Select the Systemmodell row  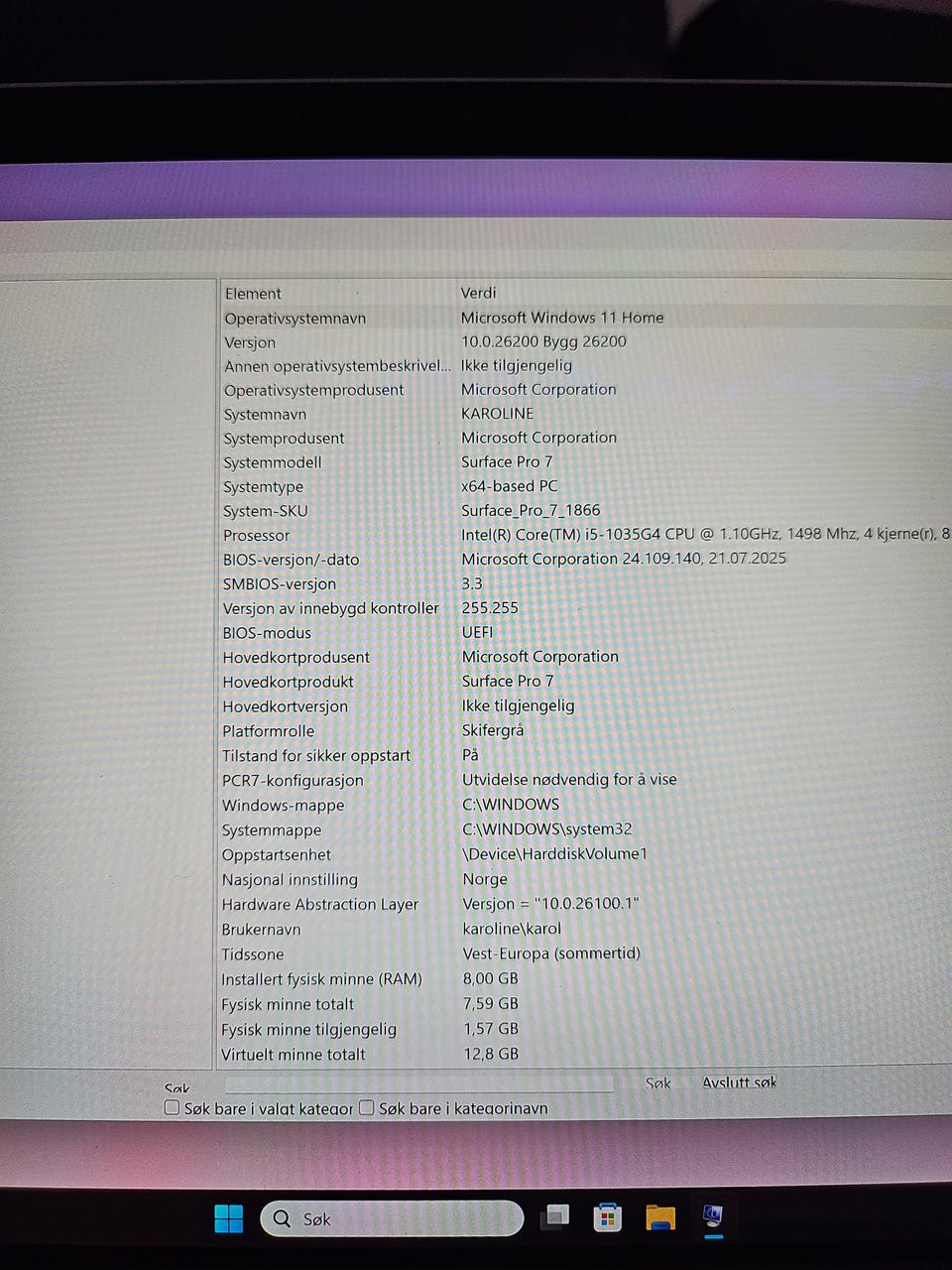click(586, 462)
